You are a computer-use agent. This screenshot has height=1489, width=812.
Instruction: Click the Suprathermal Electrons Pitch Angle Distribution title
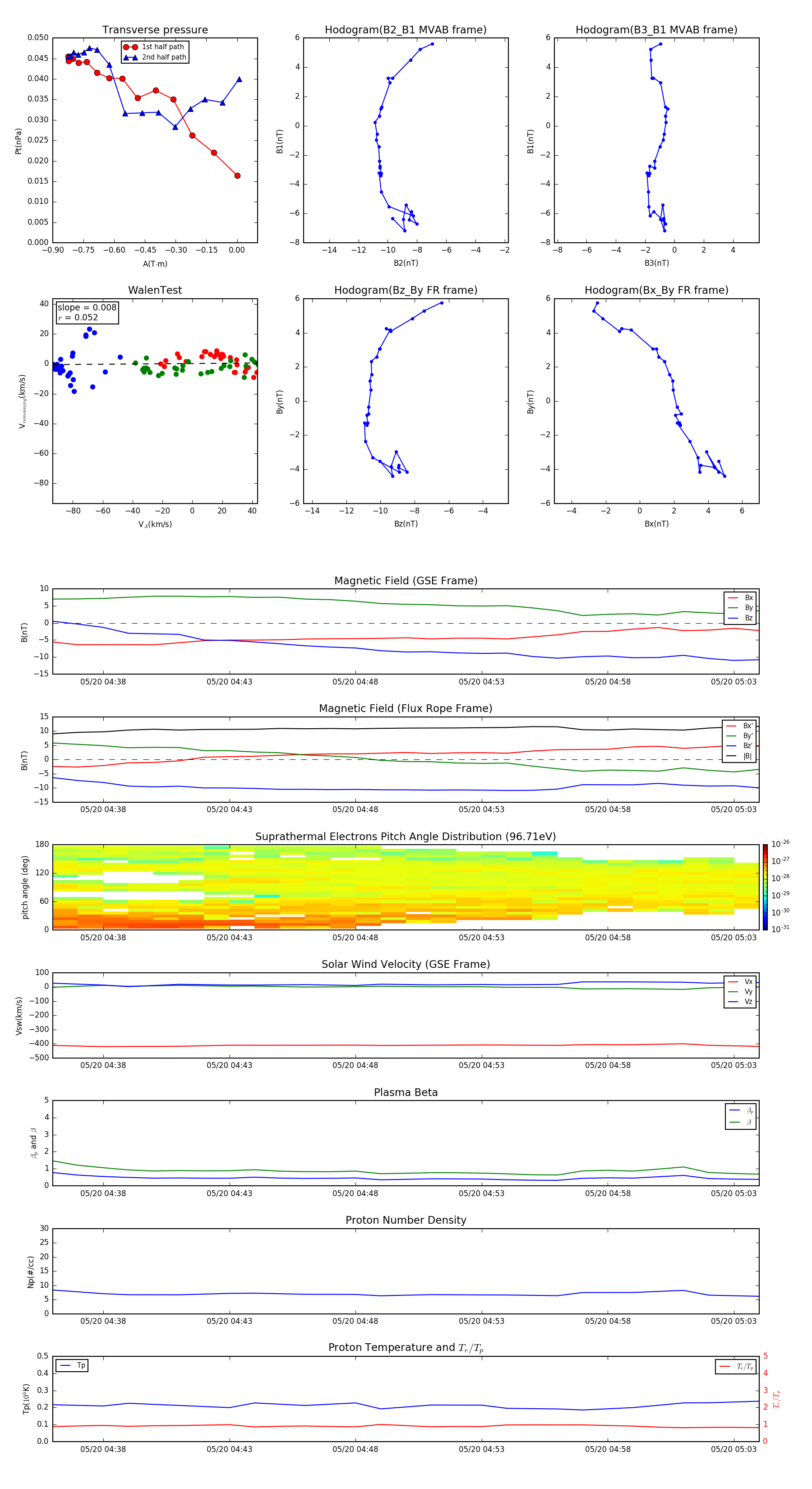tap(406, 837)
